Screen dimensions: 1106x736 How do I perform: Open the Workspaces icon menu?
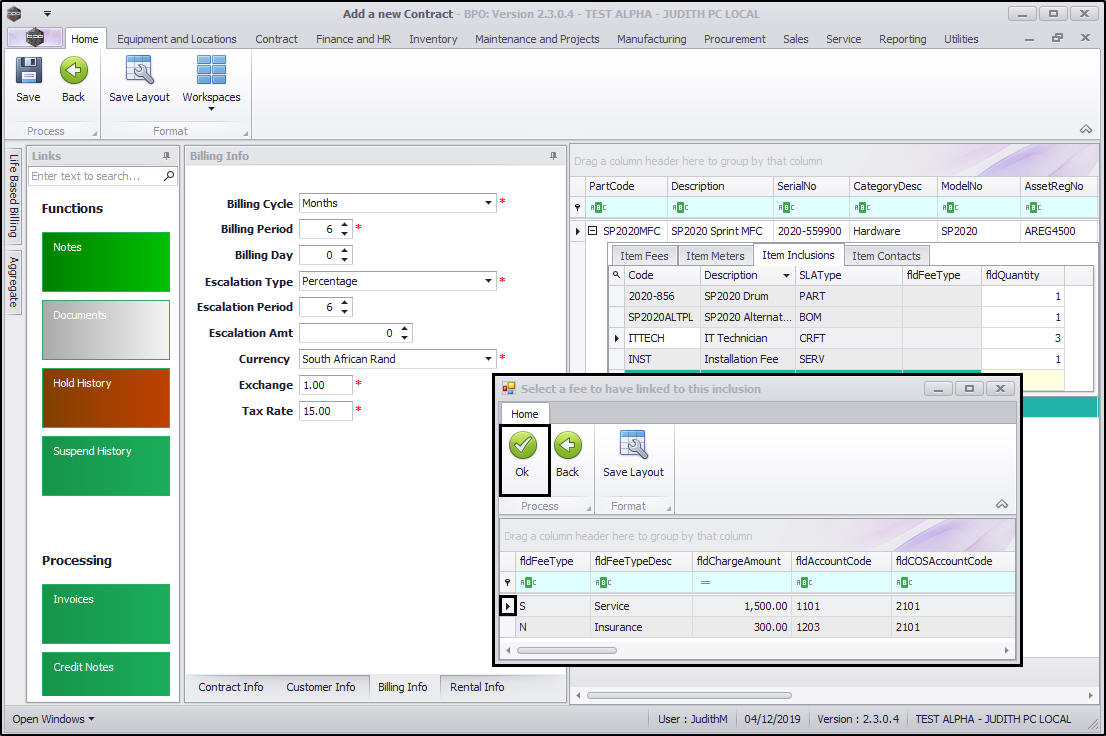[211, 80]
